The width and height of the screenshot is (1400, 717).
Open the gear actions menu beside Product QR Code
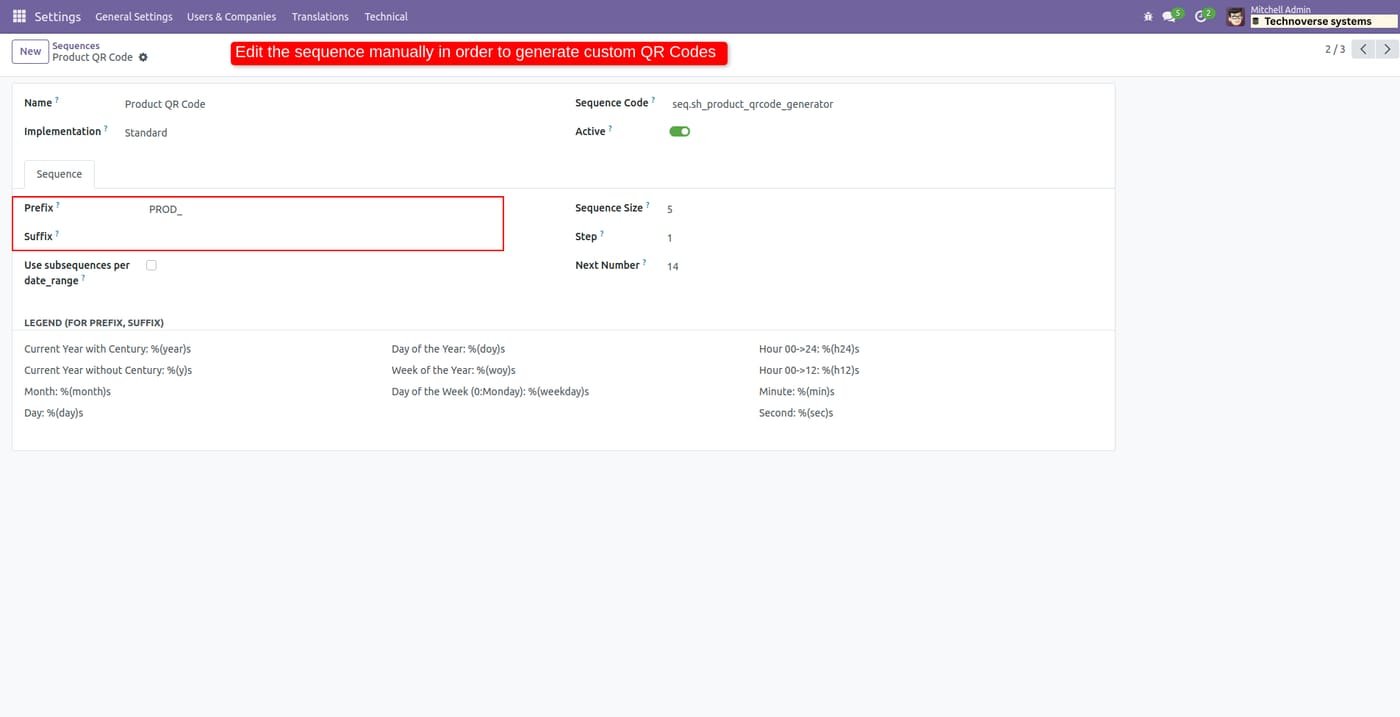pyautogui.click(x=143, y=58)
